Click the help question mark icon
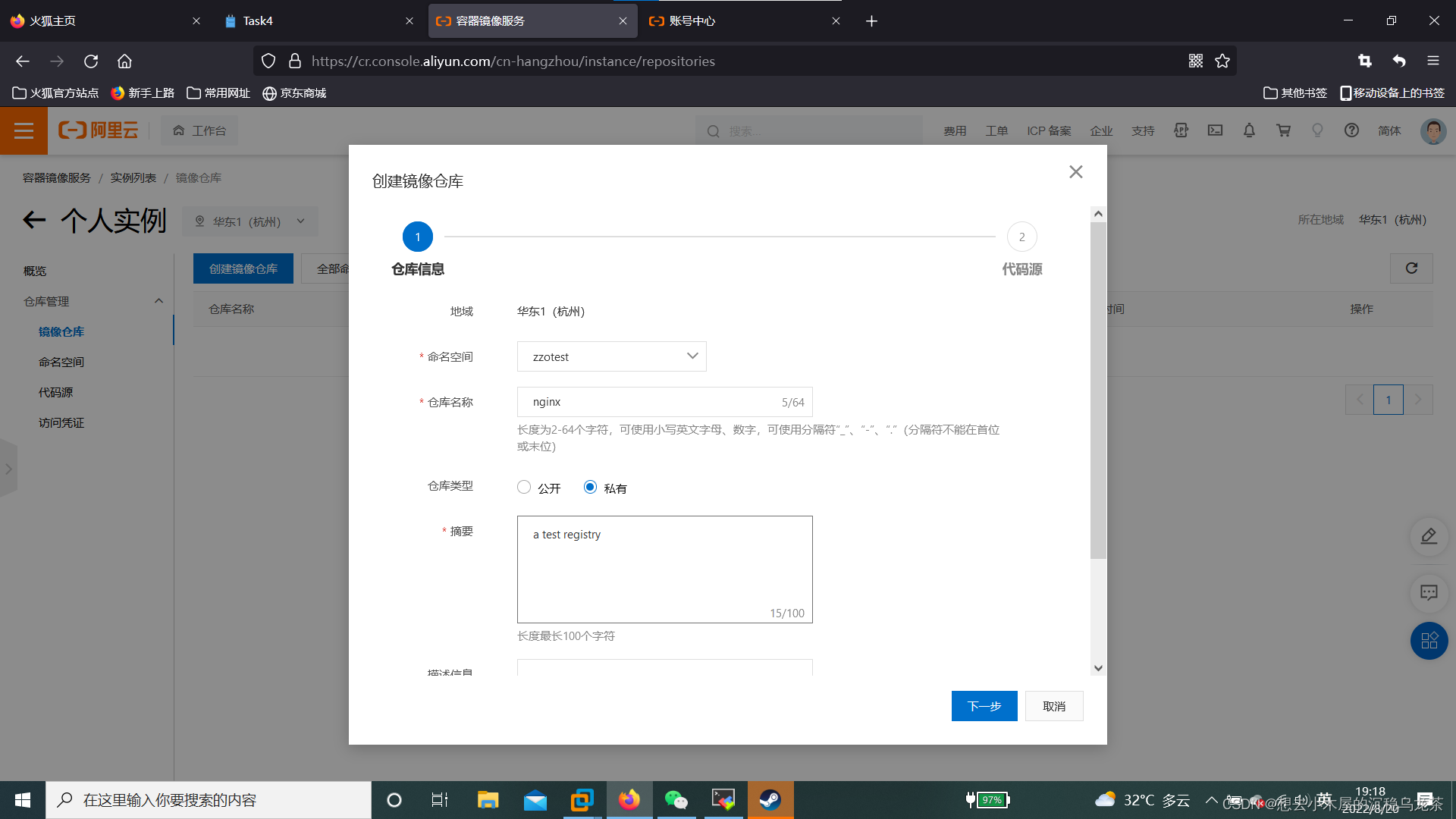This screenshot has width=1456, height=819. coord(1351,130)
